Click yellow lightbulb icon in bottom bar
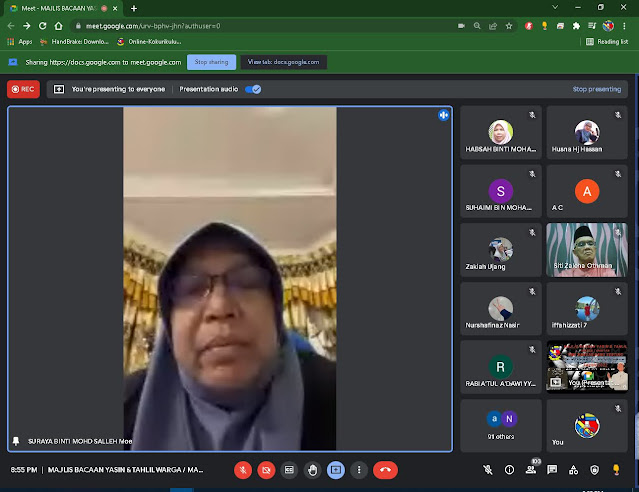Viewport: 639px width, 492px height. click(x=616, y=470)
